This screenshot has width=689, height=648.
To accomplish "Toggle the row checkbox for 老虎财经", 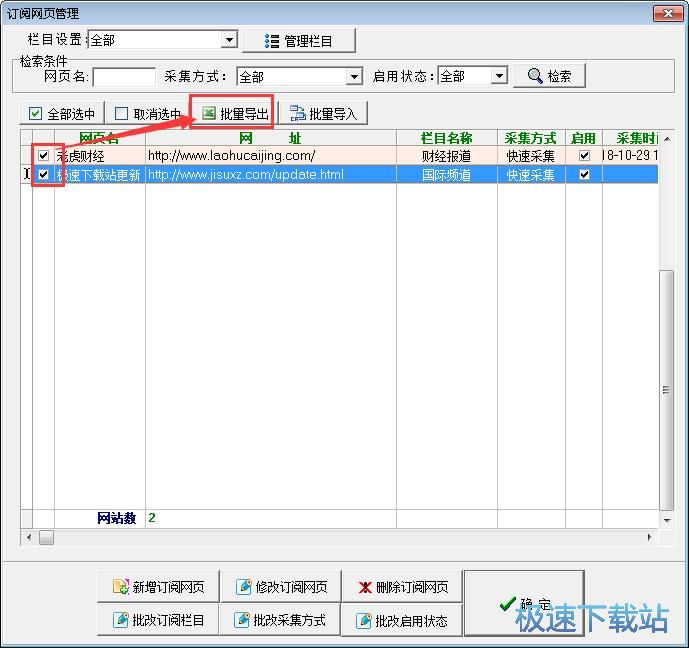I will tap(43, 156).
